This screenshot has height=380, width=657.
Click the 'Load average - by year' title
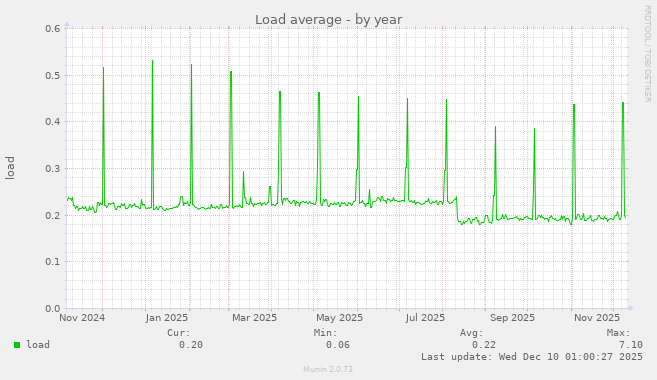tap(328, 20)
